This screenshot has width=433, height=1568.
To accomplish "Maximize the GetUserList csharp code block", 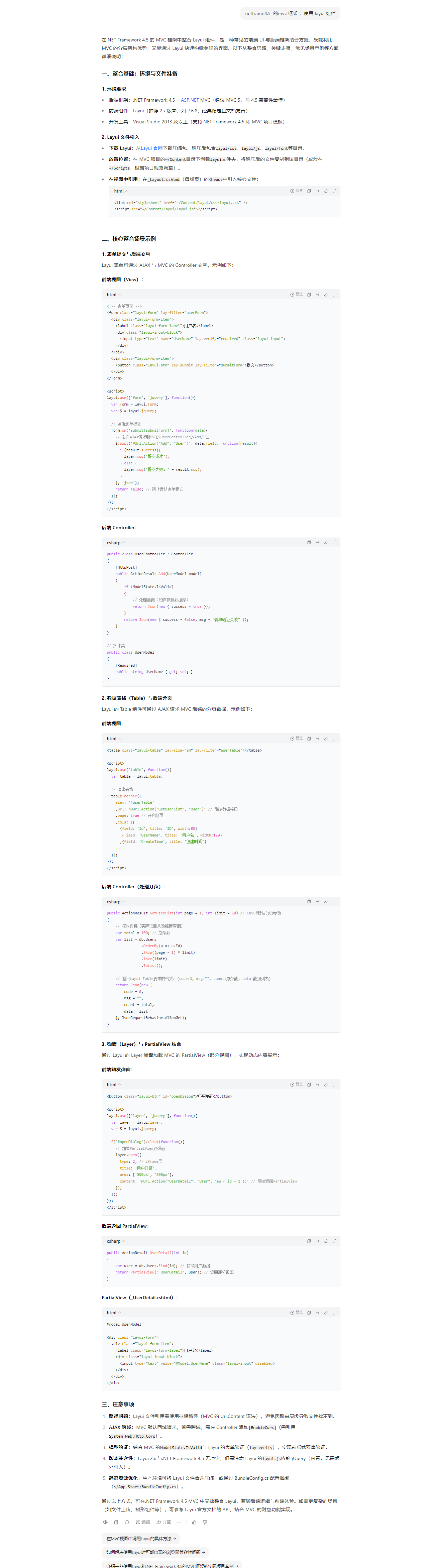I will [x=334, y=901].
